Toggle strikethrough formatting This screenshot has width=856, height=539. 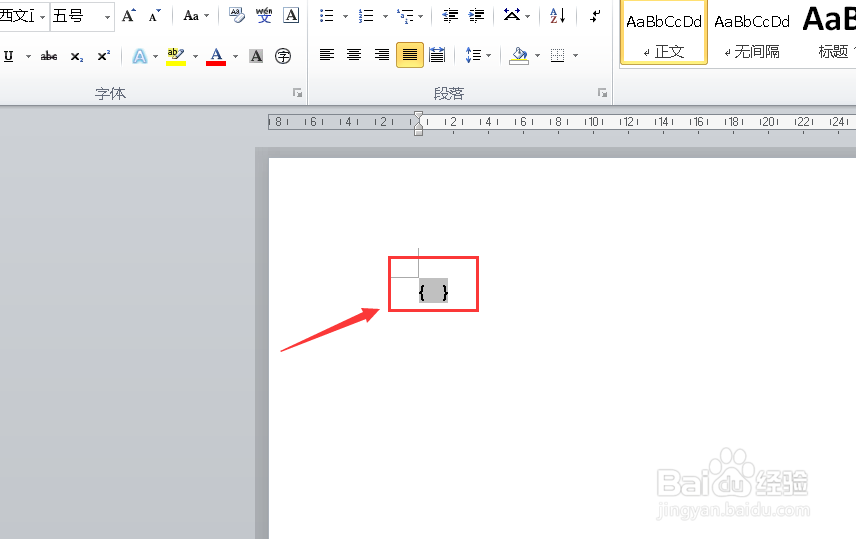[x=49, y=56]
